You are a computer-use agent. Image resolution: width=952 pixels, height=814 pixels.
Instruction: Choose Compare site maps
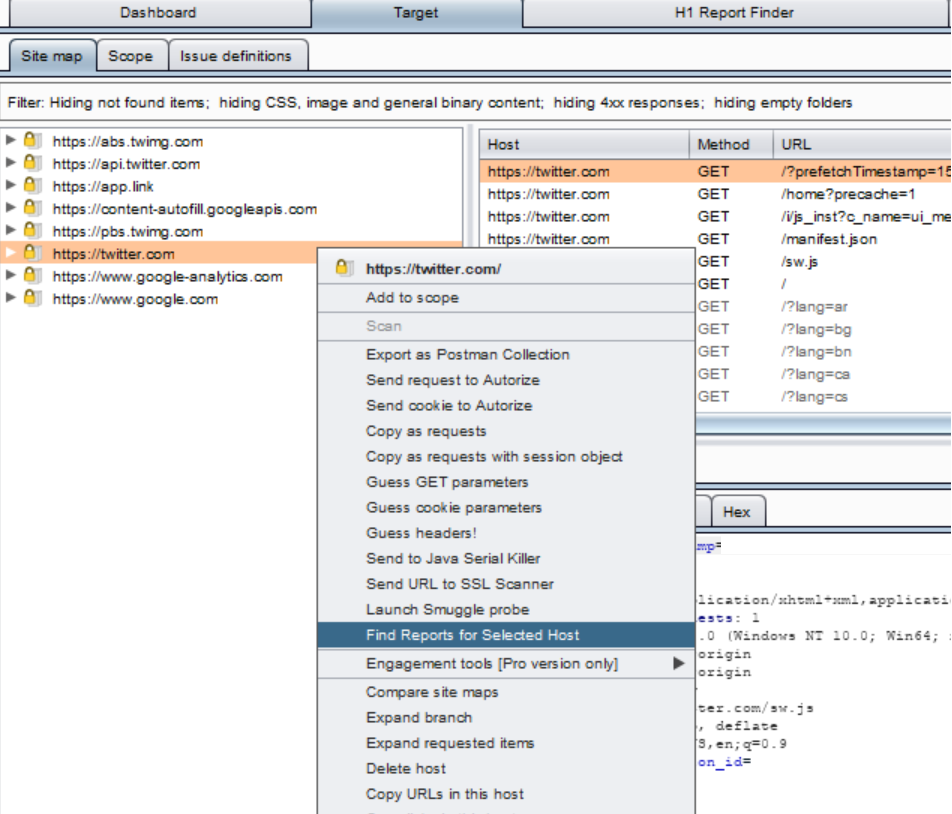point(506,692)
